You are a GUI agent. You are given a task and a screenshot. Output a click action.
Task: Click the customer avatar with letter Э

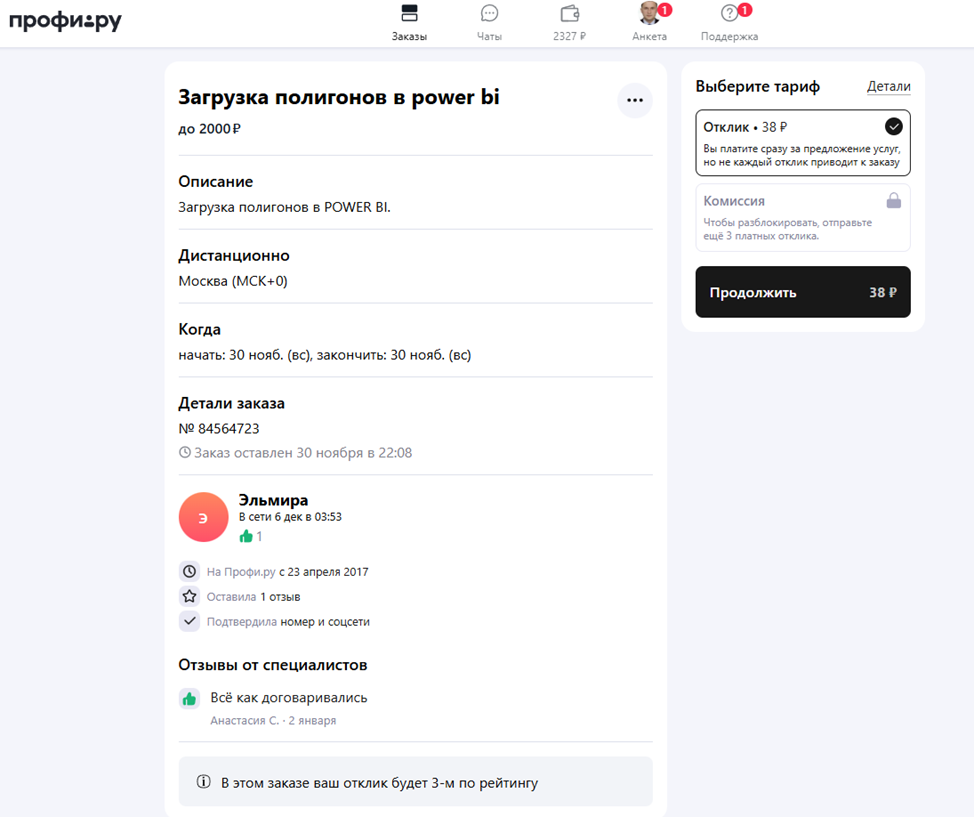(x=203, y=518)
